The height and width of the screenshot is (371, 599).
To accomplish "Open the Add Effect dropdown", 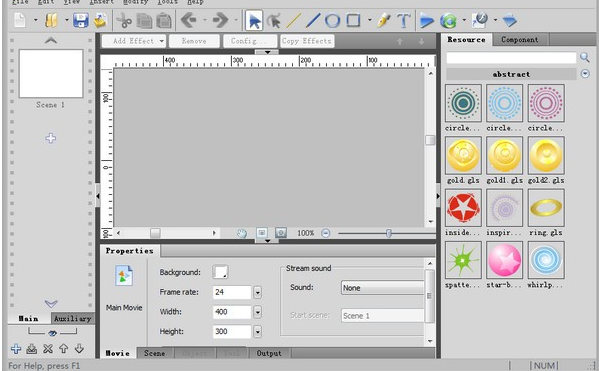I will (134, 41).
